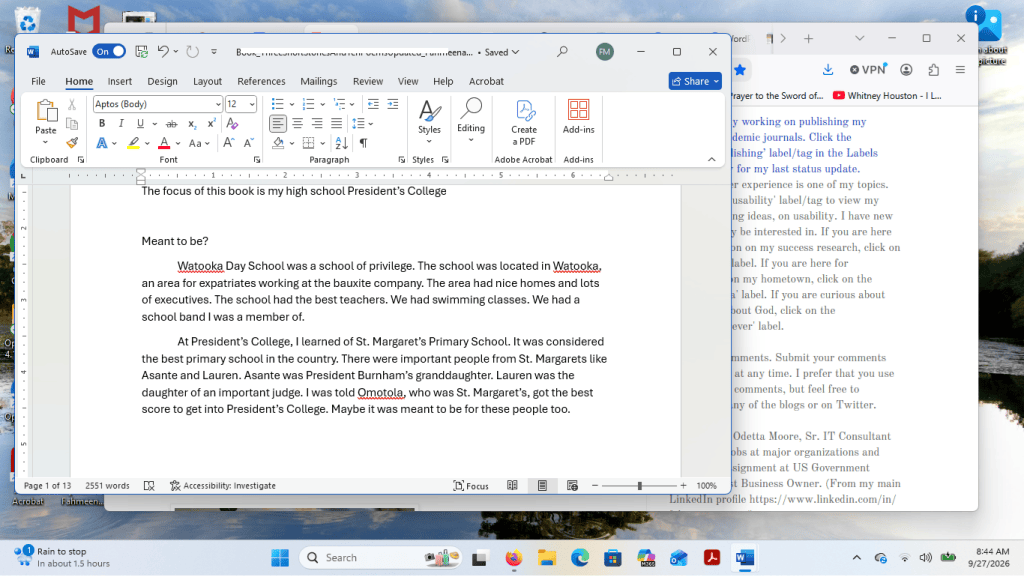This screenshot has width=1024, height=577.
Task: Click the Undo arrow icon
Action: [163, 52]
